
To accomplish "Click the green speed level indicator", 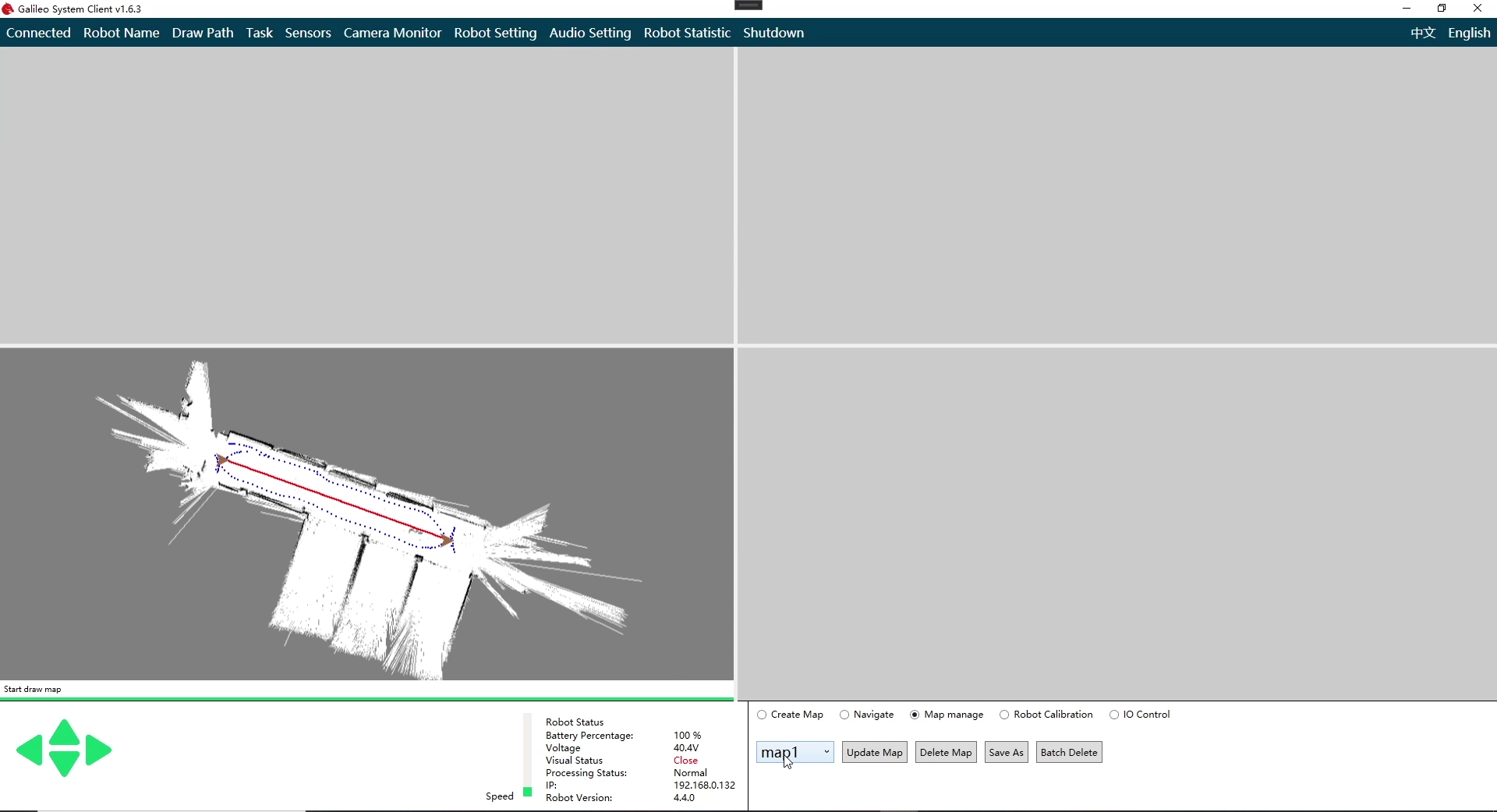I will pyautogui.click(x=528, y=792).
